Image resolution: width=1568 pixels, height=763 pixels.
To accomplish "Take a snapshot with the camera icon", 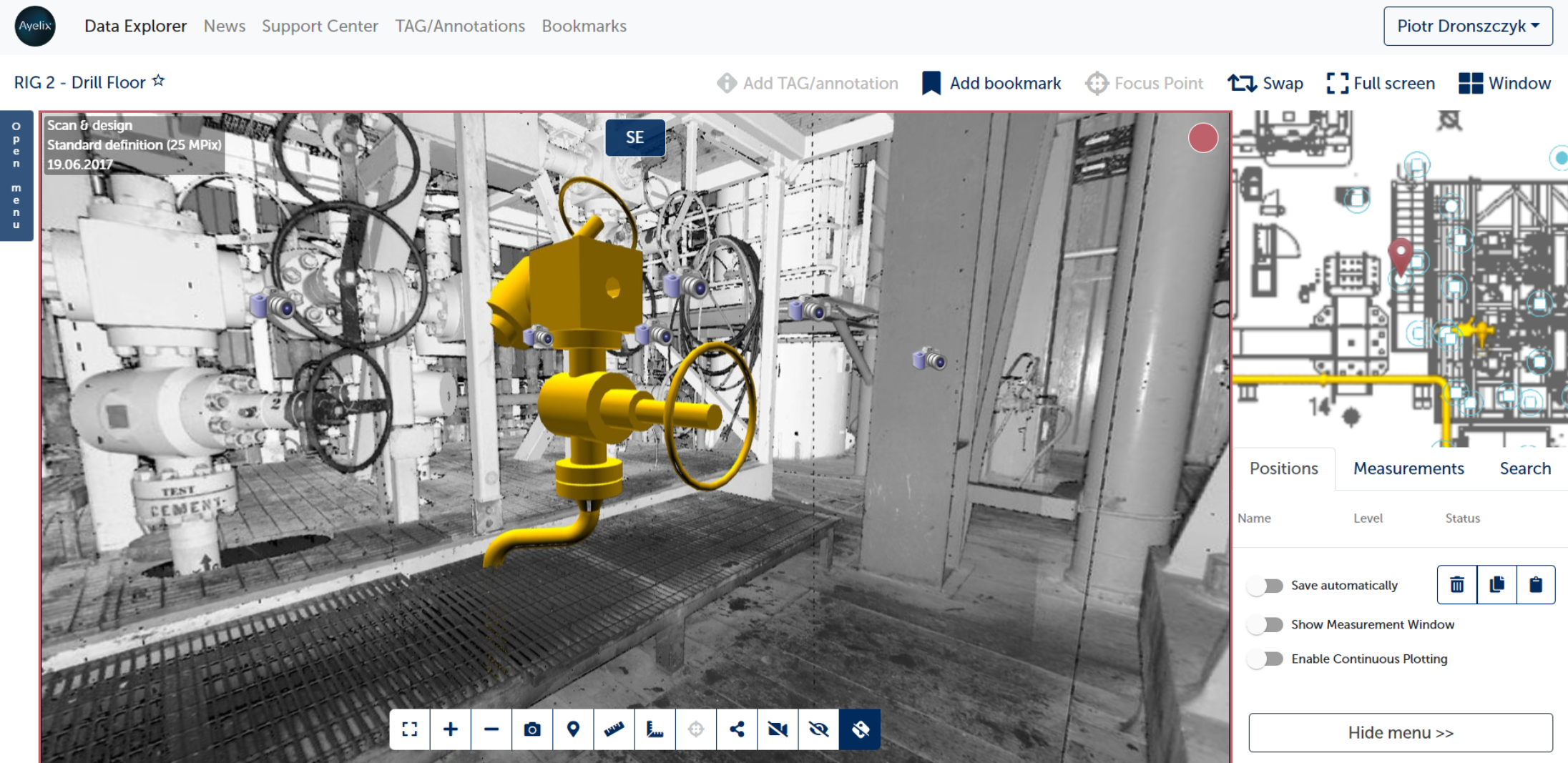I will coord(532,729).
